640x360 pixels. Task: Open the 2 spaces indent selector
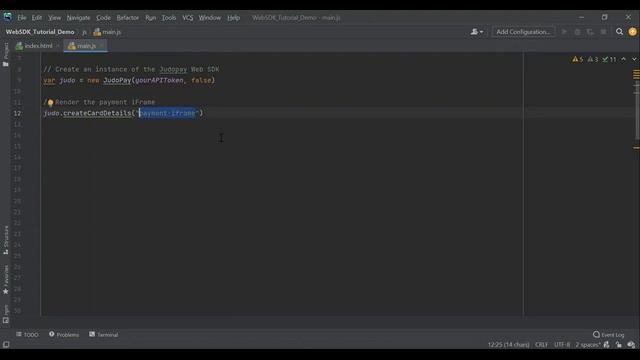click(588, 345)
